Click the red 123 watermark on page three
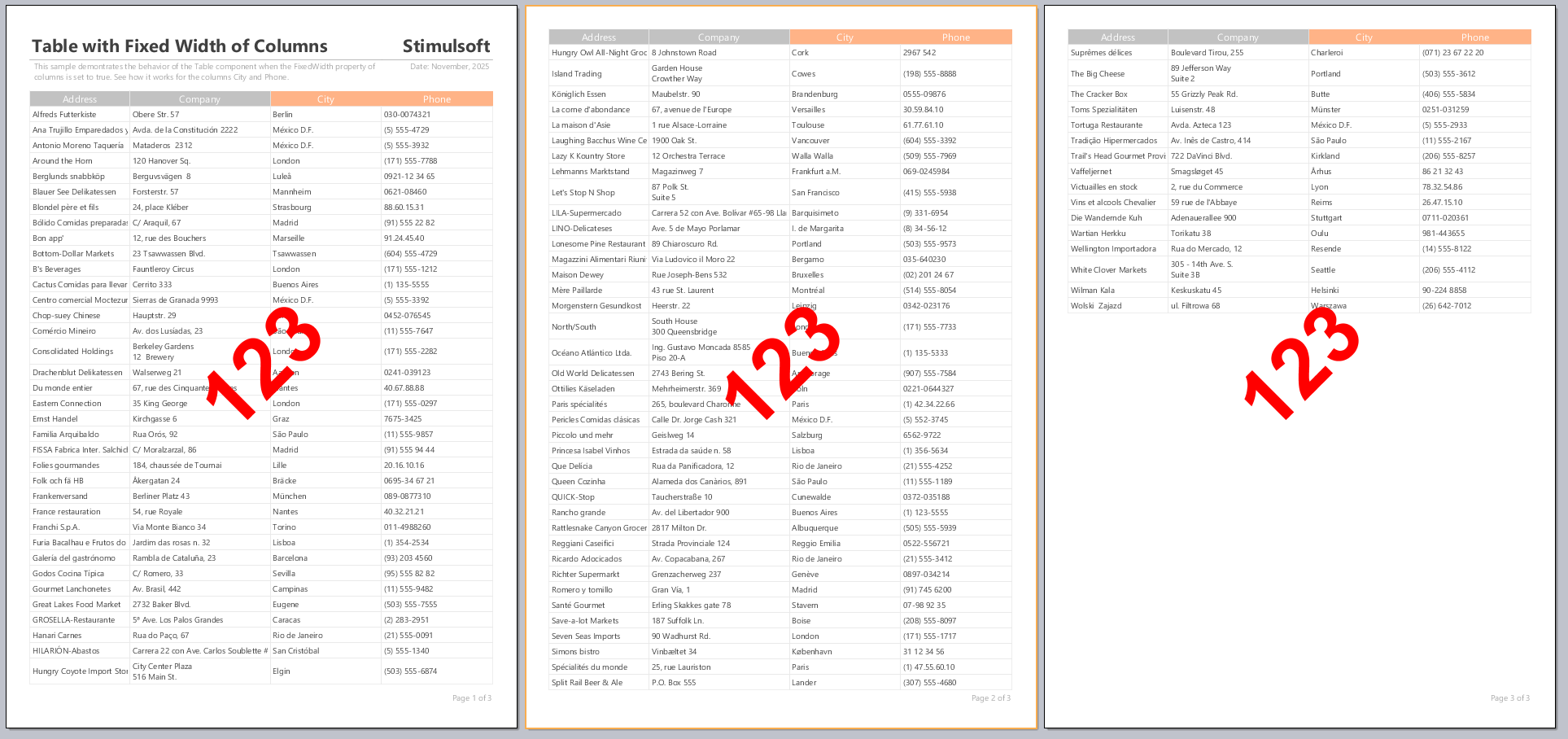Image resolution: width=1568 pixels, height=739 pixels. click(x=1300, y=364)
